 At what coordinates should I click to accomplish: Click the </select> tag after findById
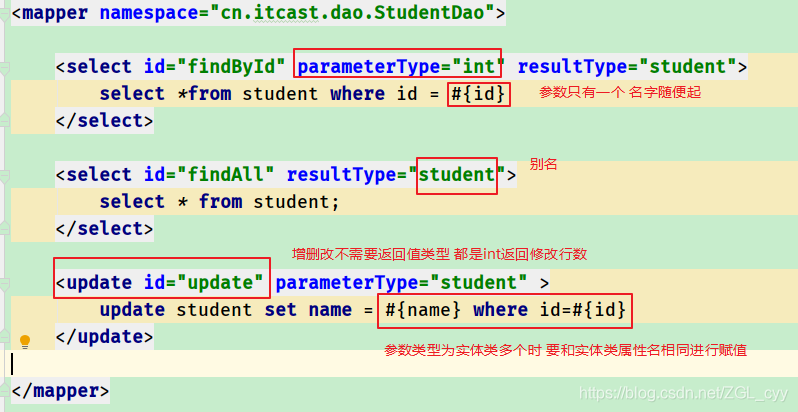[x=104, y=121]
